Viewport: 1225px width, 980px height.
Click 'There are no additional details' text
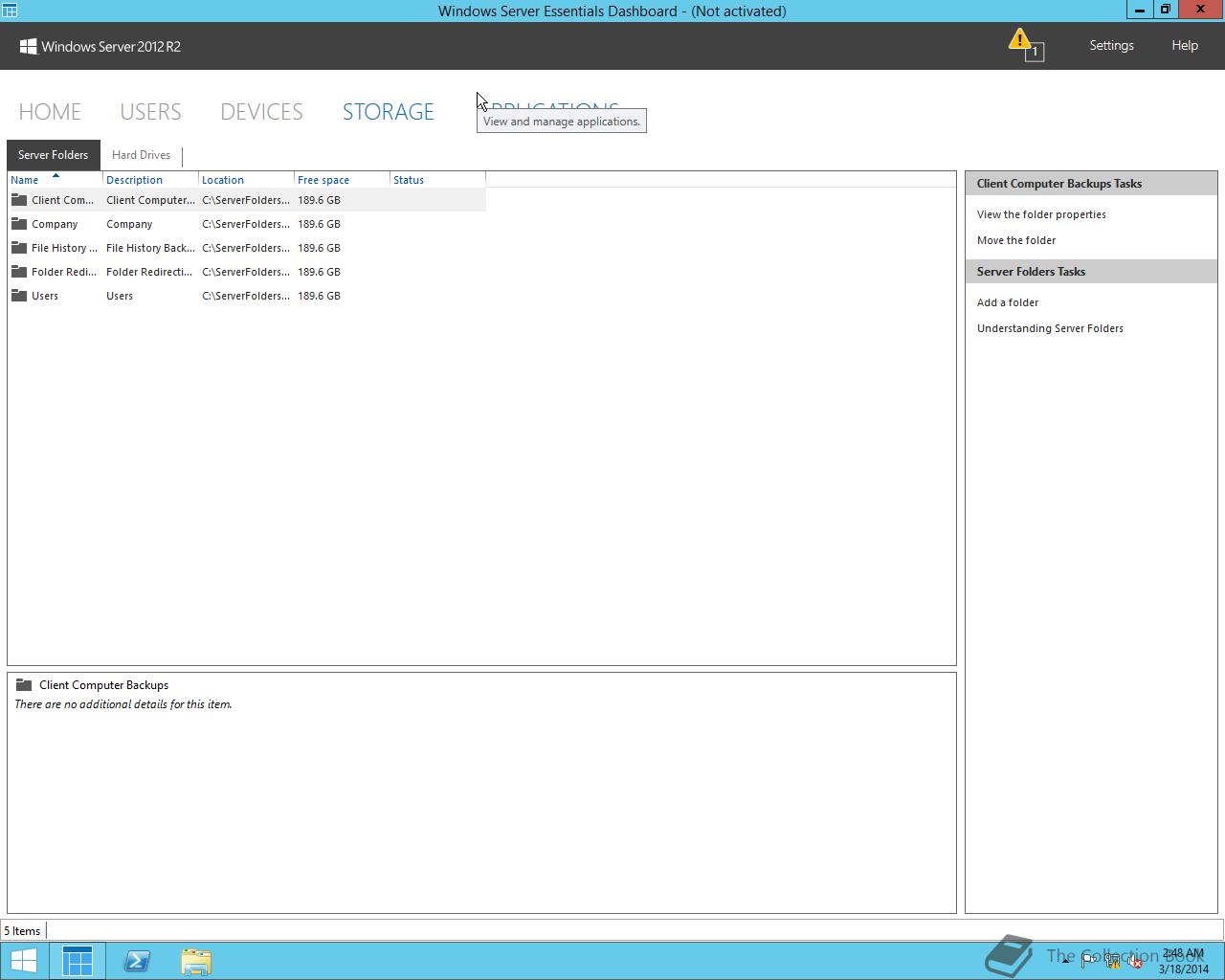click(123, 704)
